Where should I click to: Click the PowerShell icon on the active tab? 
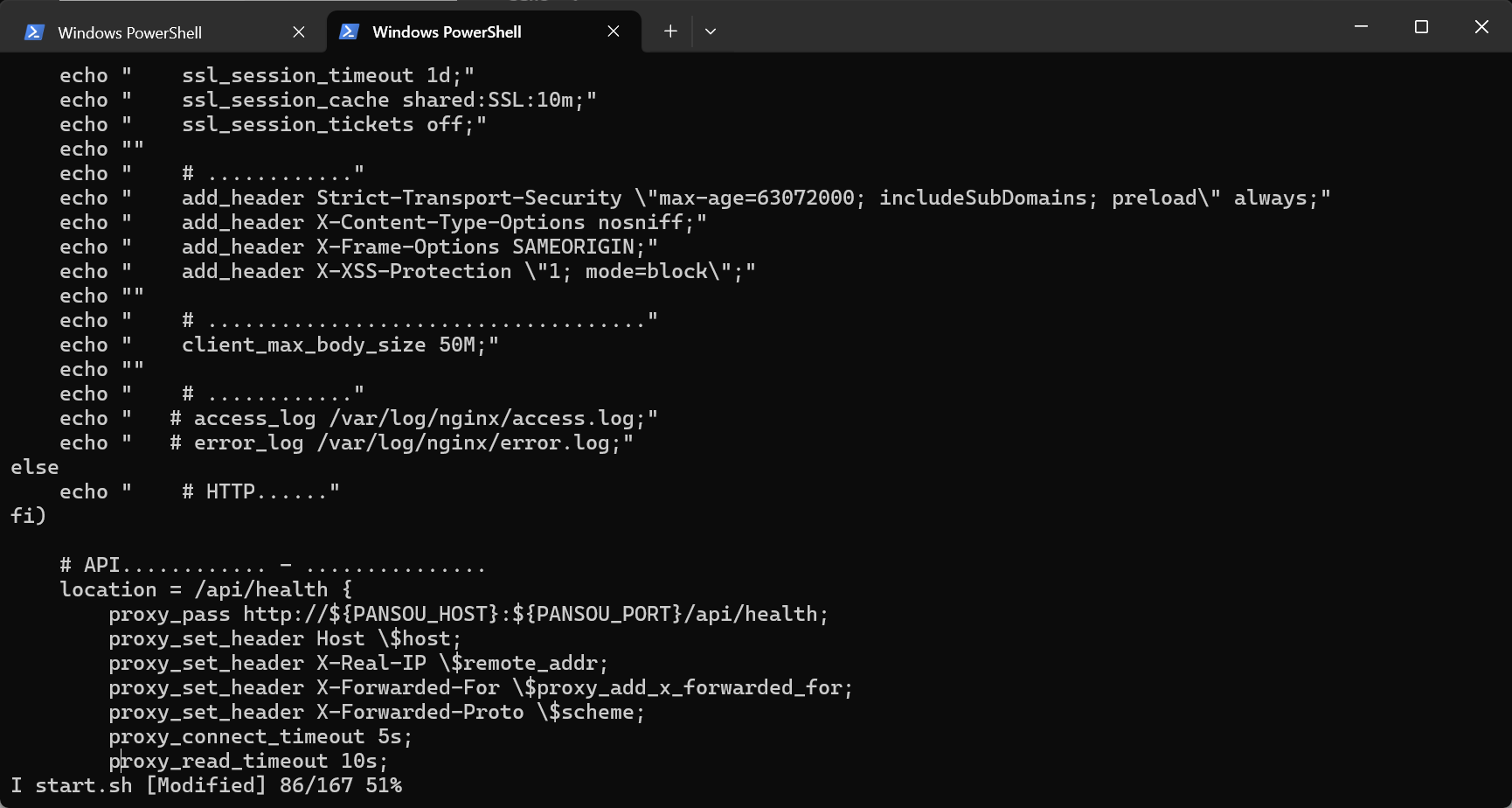[x=349, y=31]
